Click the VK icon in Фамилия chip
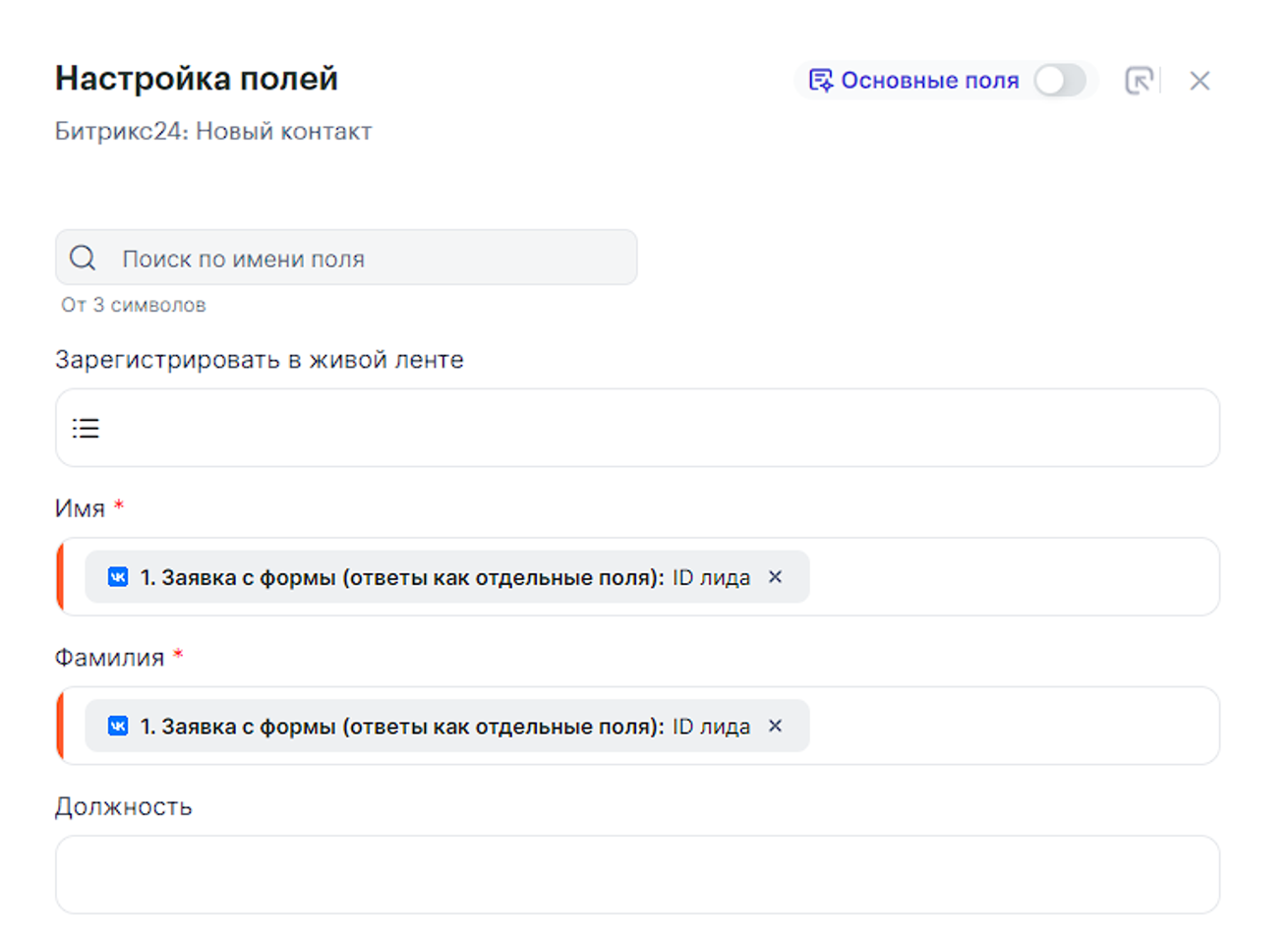The image size is (1288, 939). 118,727
